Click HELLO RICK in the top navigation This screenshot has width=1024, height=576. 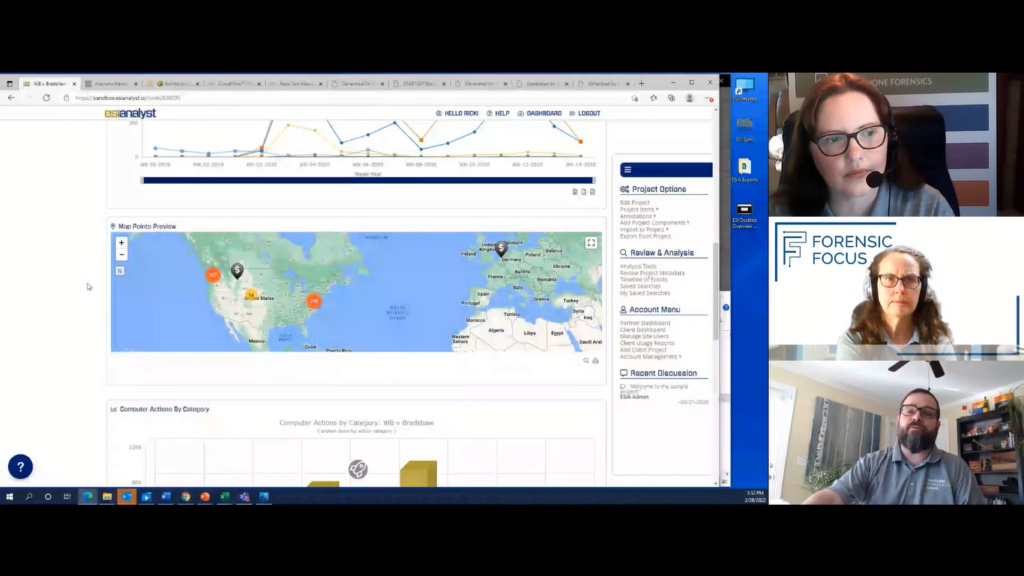point(457,114)
